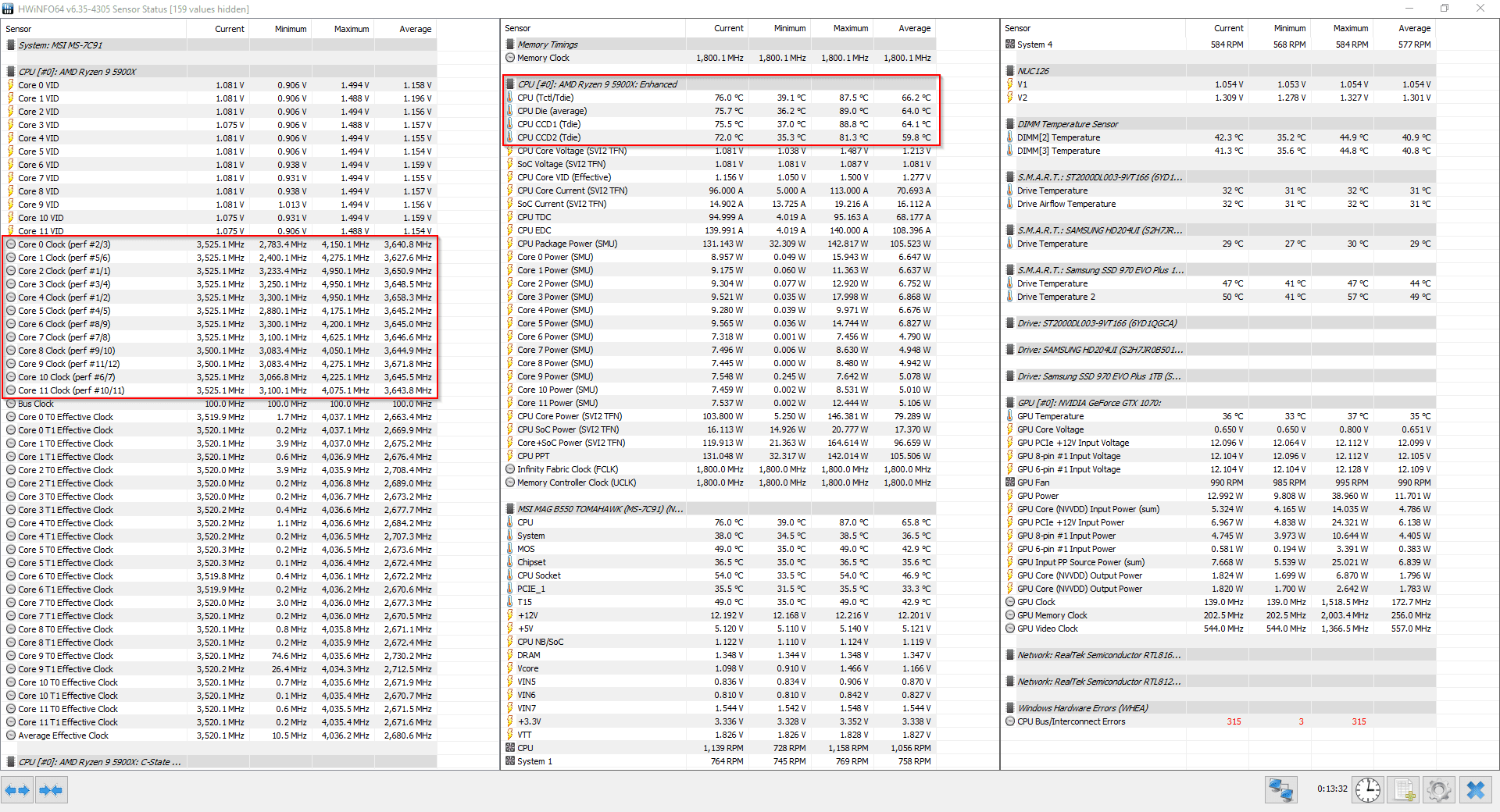Click the expand columns double-arrow button

17,790
